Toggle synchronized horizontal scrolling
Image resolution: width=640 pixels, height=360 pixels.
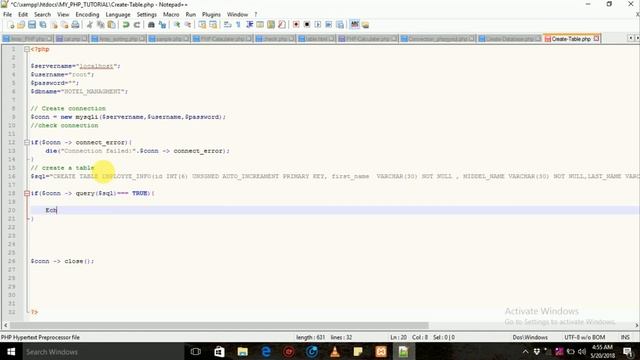click(213, 25)
